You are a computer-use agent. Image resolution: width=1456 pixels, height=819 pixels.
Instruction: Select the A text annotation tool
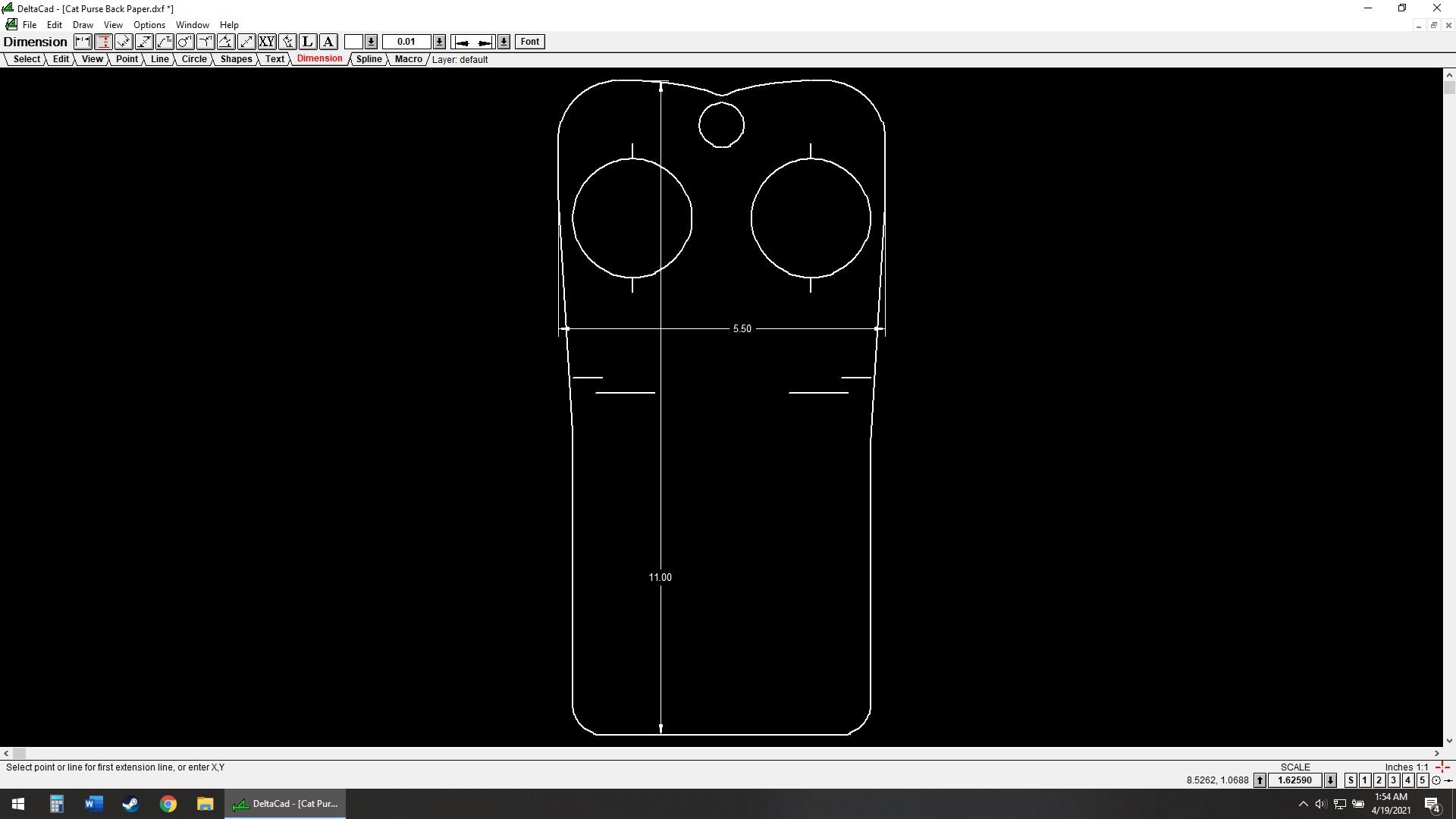click(328, 42)
